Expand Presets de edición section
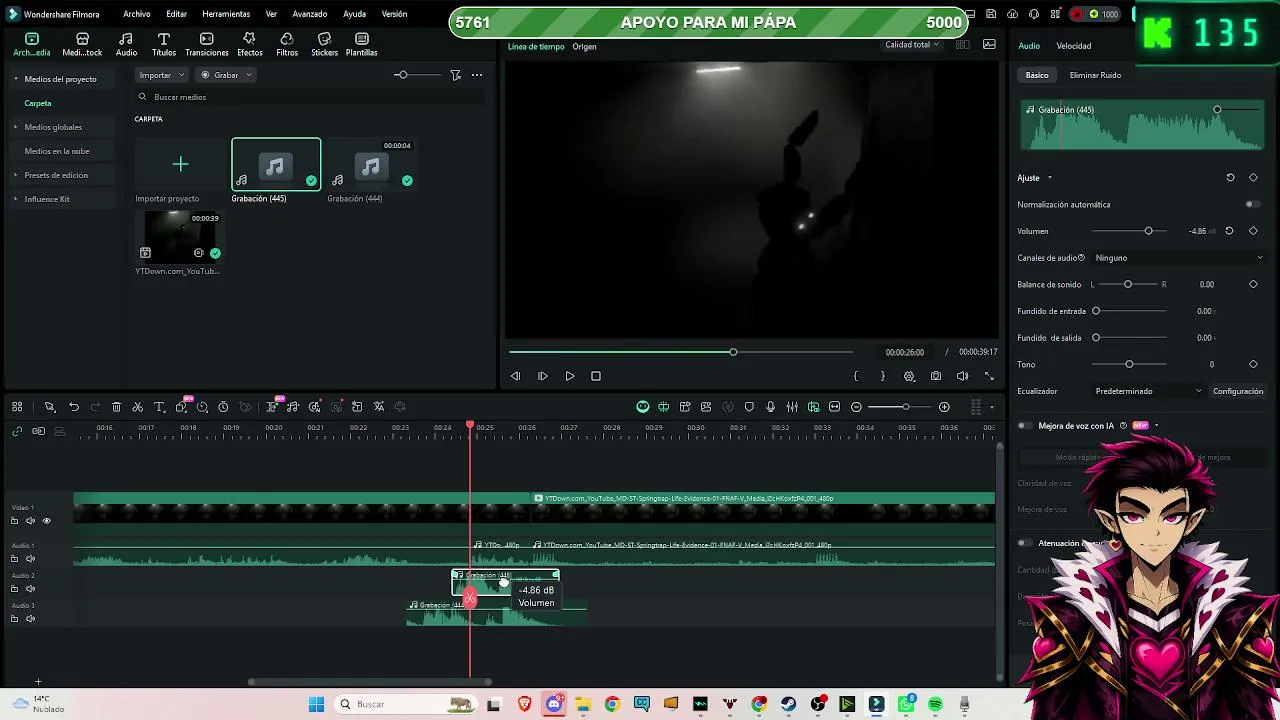 16,175
